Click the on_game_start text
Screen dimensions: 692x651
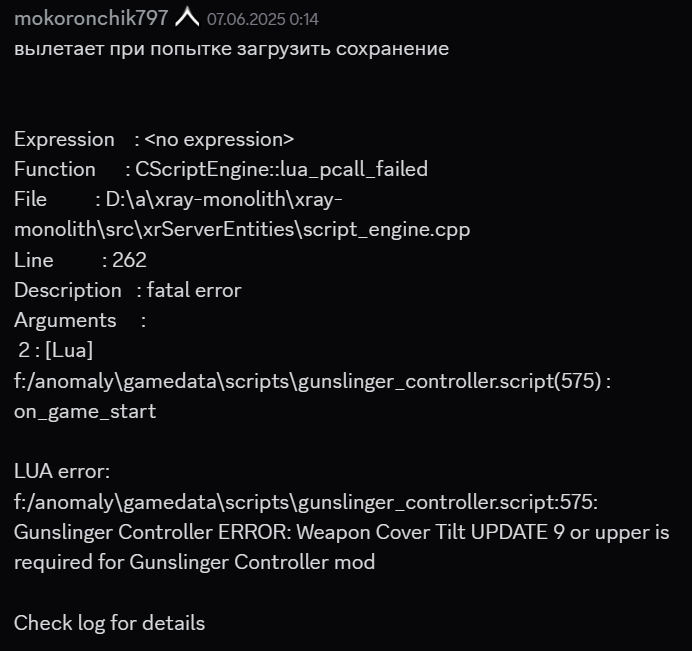pos(85,411)
